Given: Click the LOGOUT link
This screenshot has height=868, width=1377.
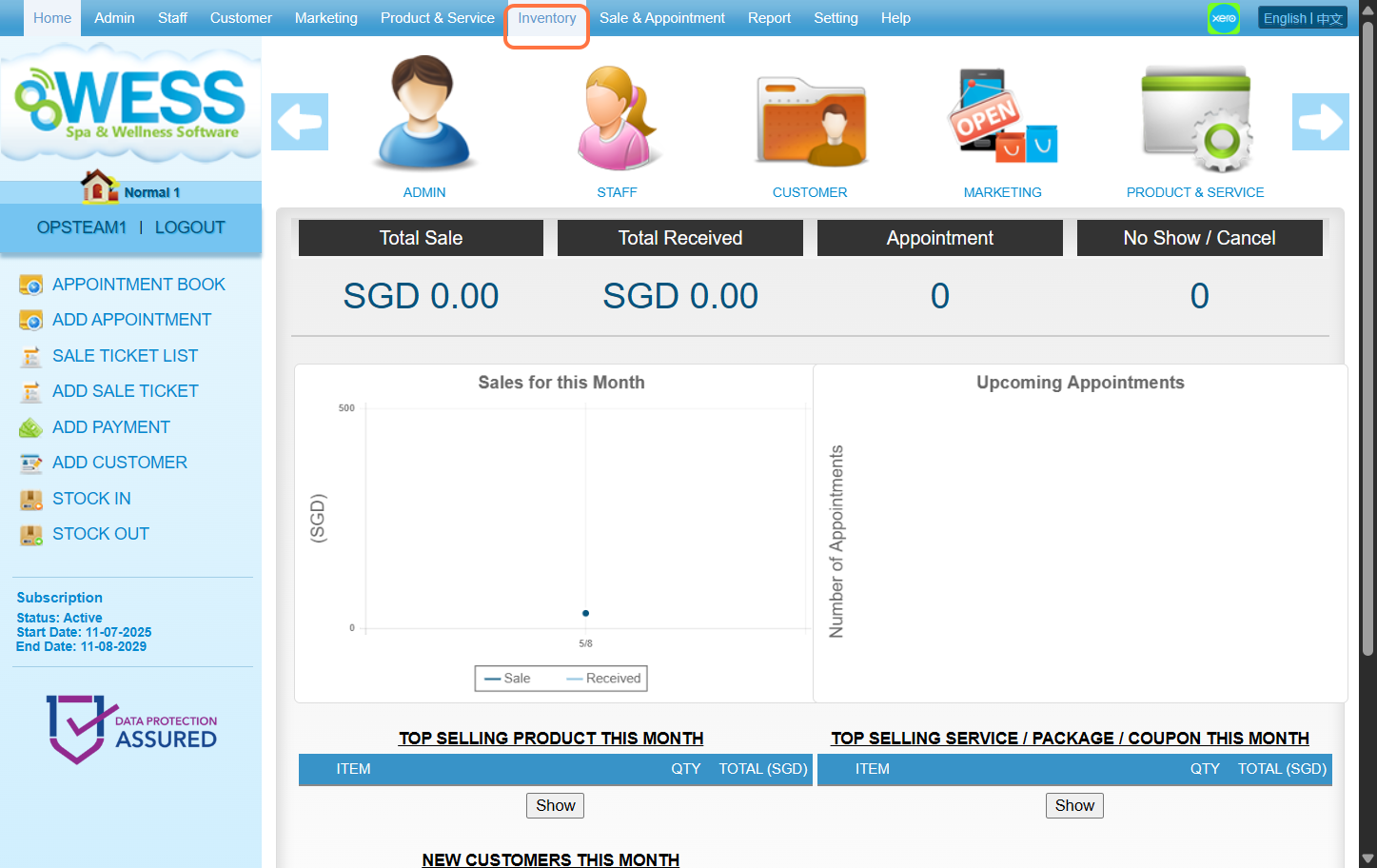Looking at the screenshot, I should pos(189,227).
